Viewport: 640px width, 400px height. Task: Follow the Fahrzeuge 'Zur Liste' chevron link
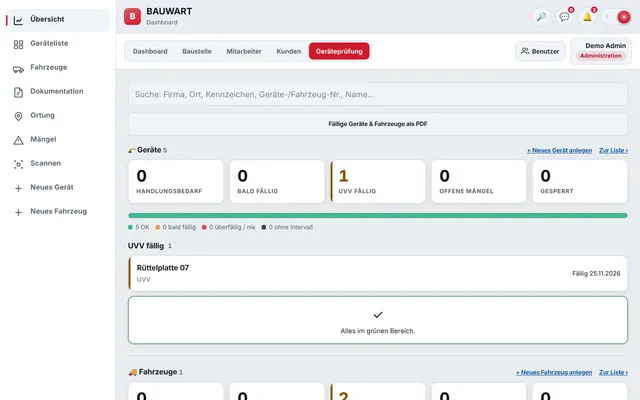(613, 372)
